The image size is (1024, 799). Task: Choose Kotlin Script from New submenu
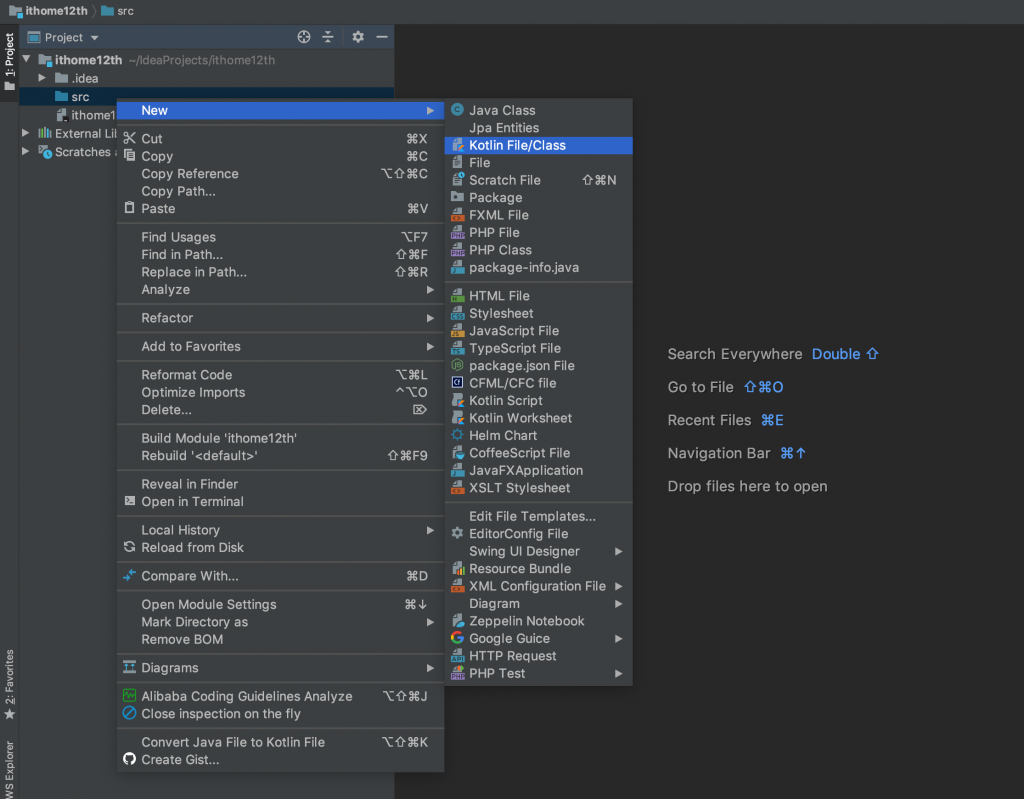pyautogui.click(x=538, y=400)
